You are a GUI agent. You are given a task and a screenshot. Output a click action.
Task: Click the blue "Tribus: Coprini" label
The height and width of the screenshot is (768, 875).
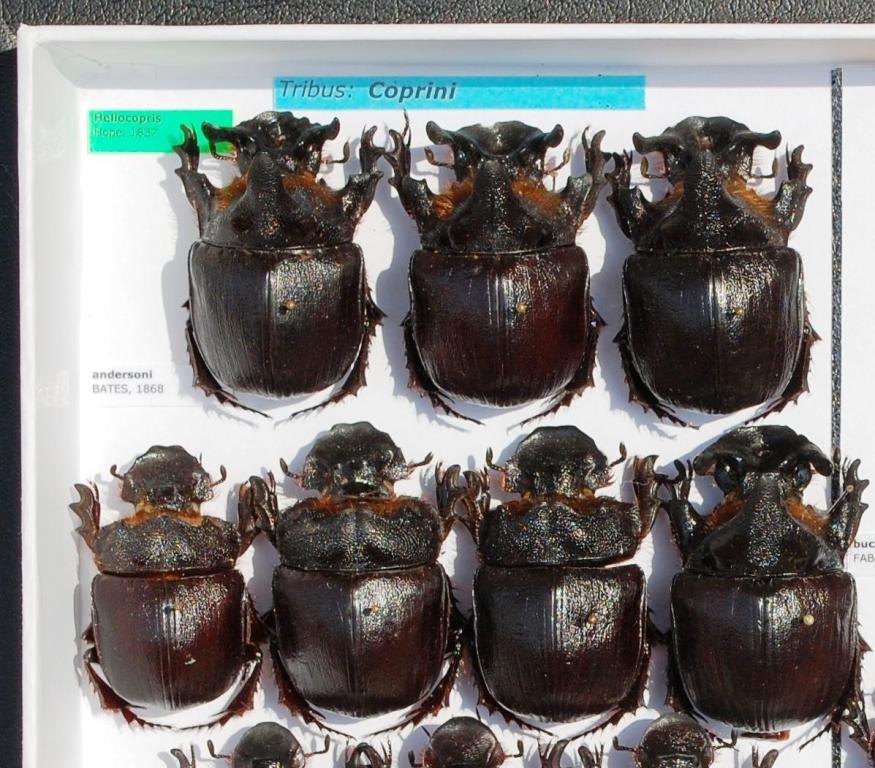459,92
